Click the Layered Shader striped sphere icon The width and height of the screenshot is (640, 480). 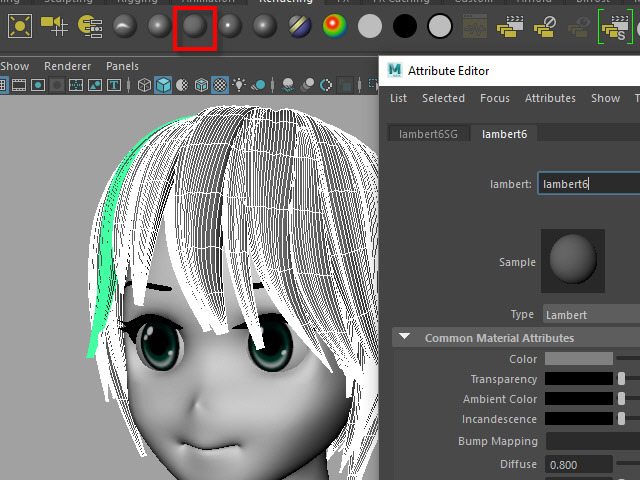click(299, 26)
